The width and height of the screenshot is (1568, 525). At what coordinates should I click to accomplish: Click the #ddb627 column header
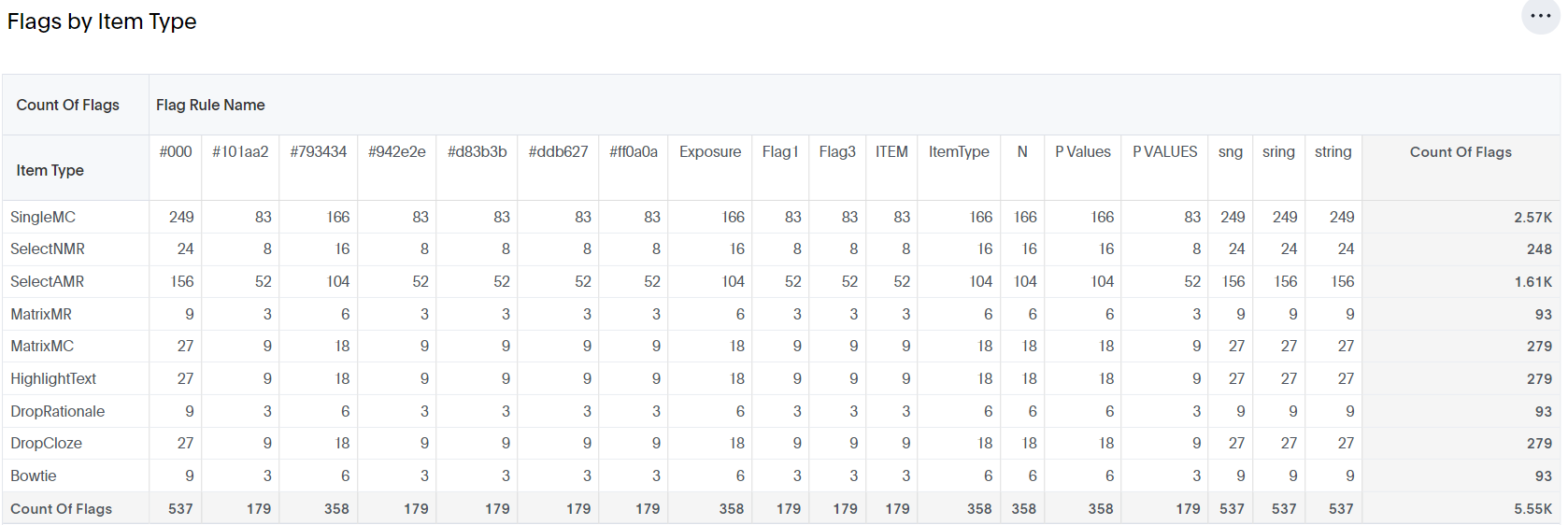559,152
